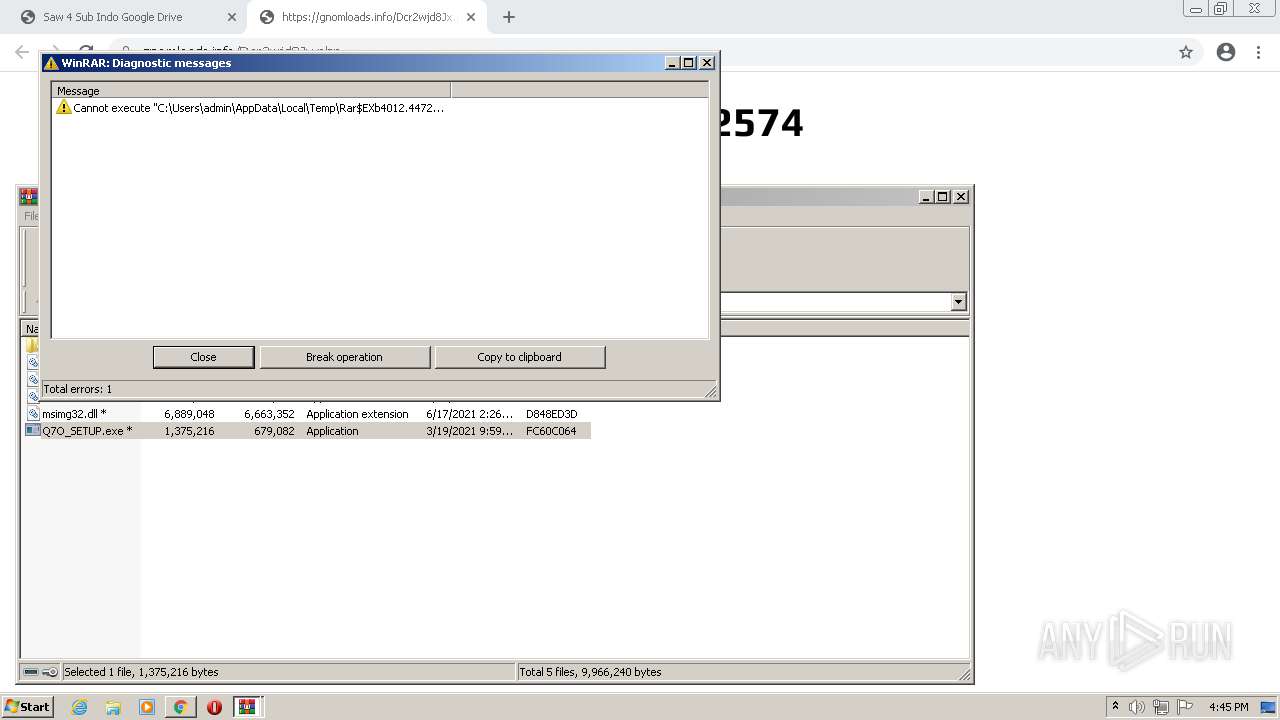Maximize the Diagnostic messages window
The width and height of the screenshot is (1280, 720).
[x=689, y=63]
